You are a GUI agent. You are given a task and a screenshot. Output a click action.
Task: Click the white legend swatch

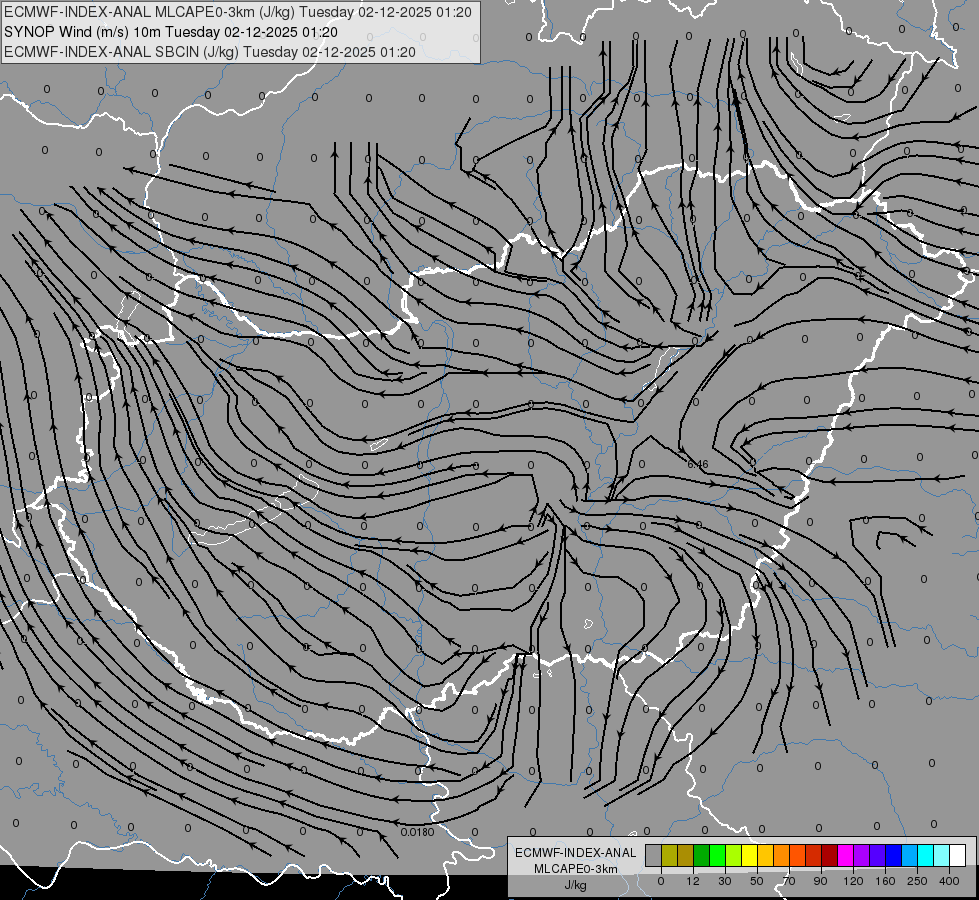958,856
